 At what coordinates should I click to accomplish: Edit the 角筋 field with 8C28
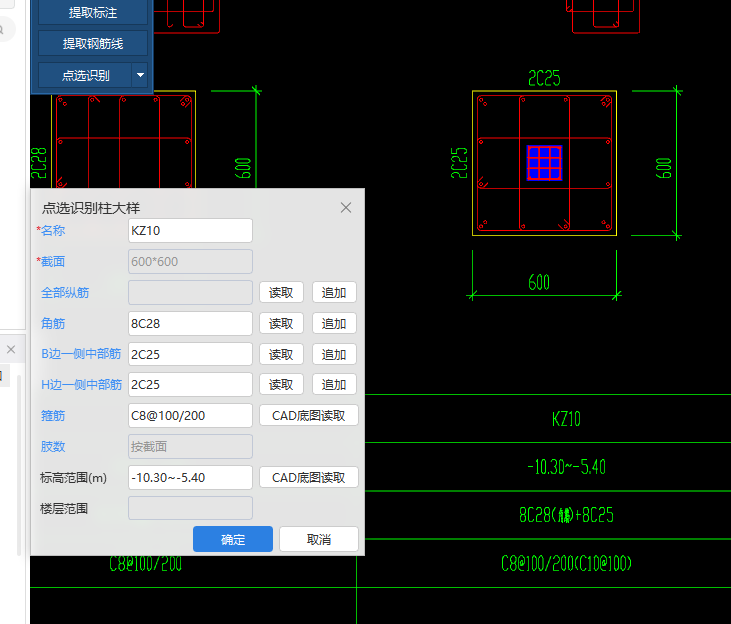pyautogui.click(x=190, y=323)
